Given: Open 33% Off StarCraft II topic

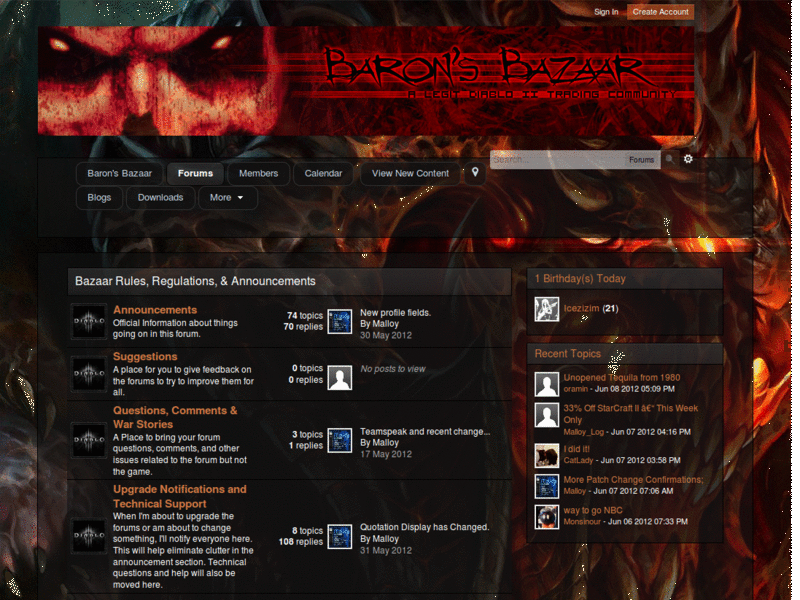Looking at the screenshot, I should pos(631,414).
